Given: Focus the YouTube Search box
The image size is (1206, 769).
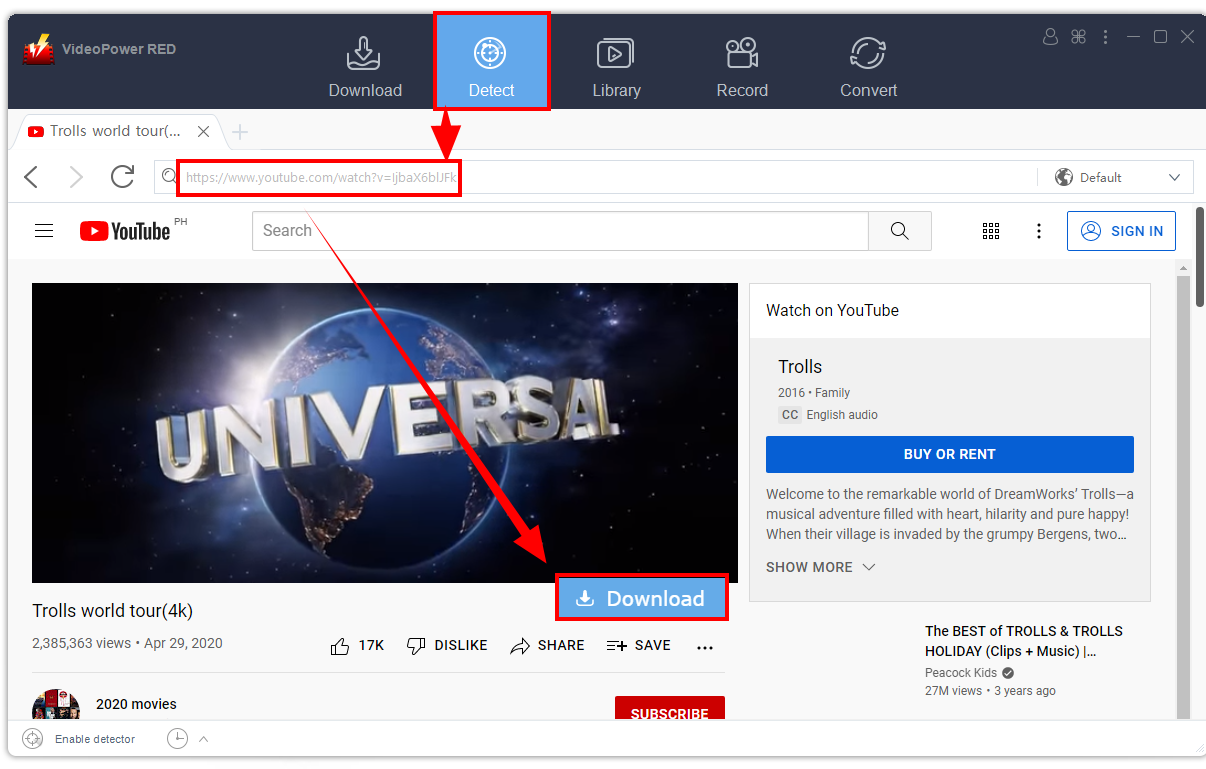Looking at the screenshot, I should (560, 231).
